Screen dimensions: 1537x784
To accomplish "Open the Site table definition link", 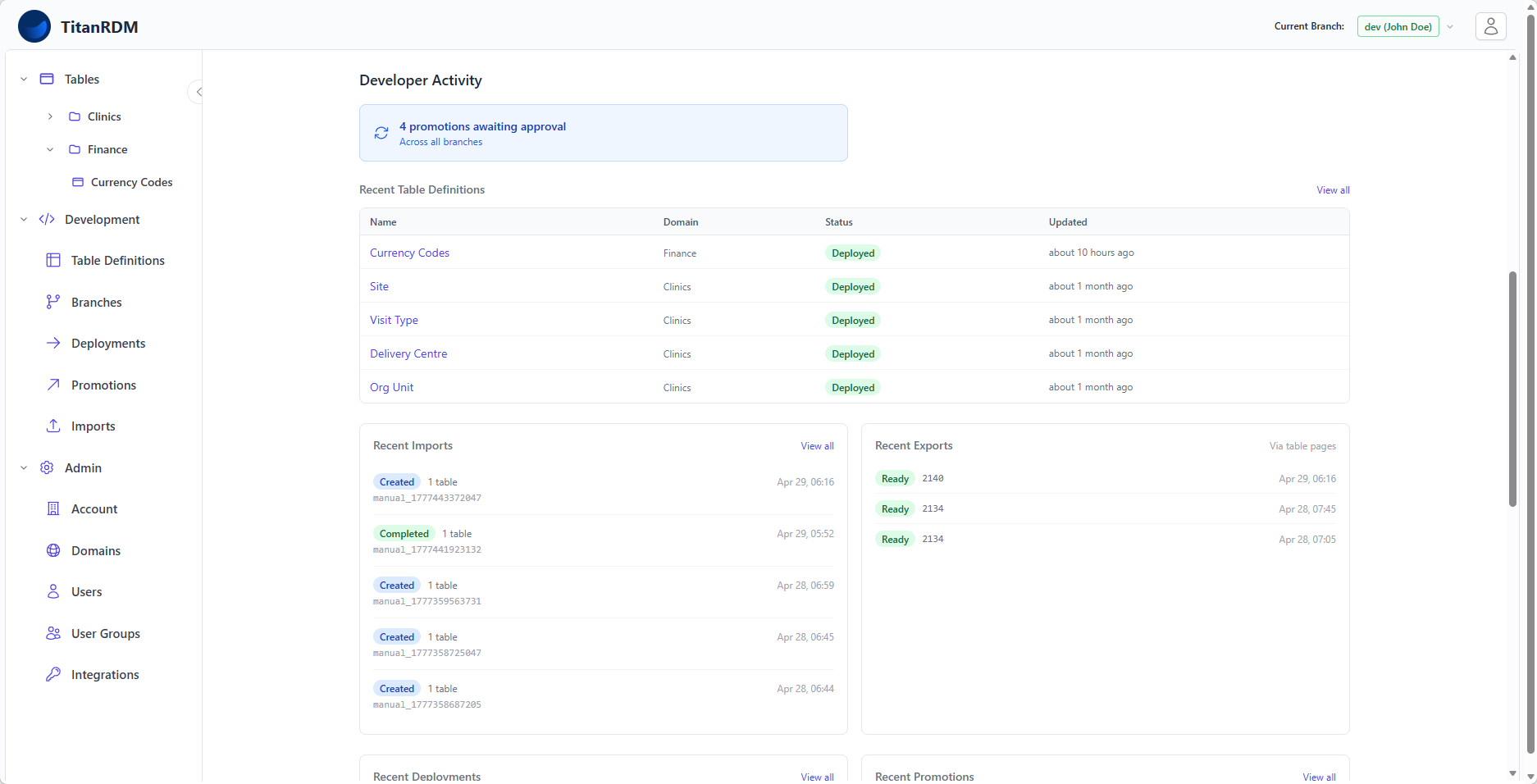I will point(379,286).
